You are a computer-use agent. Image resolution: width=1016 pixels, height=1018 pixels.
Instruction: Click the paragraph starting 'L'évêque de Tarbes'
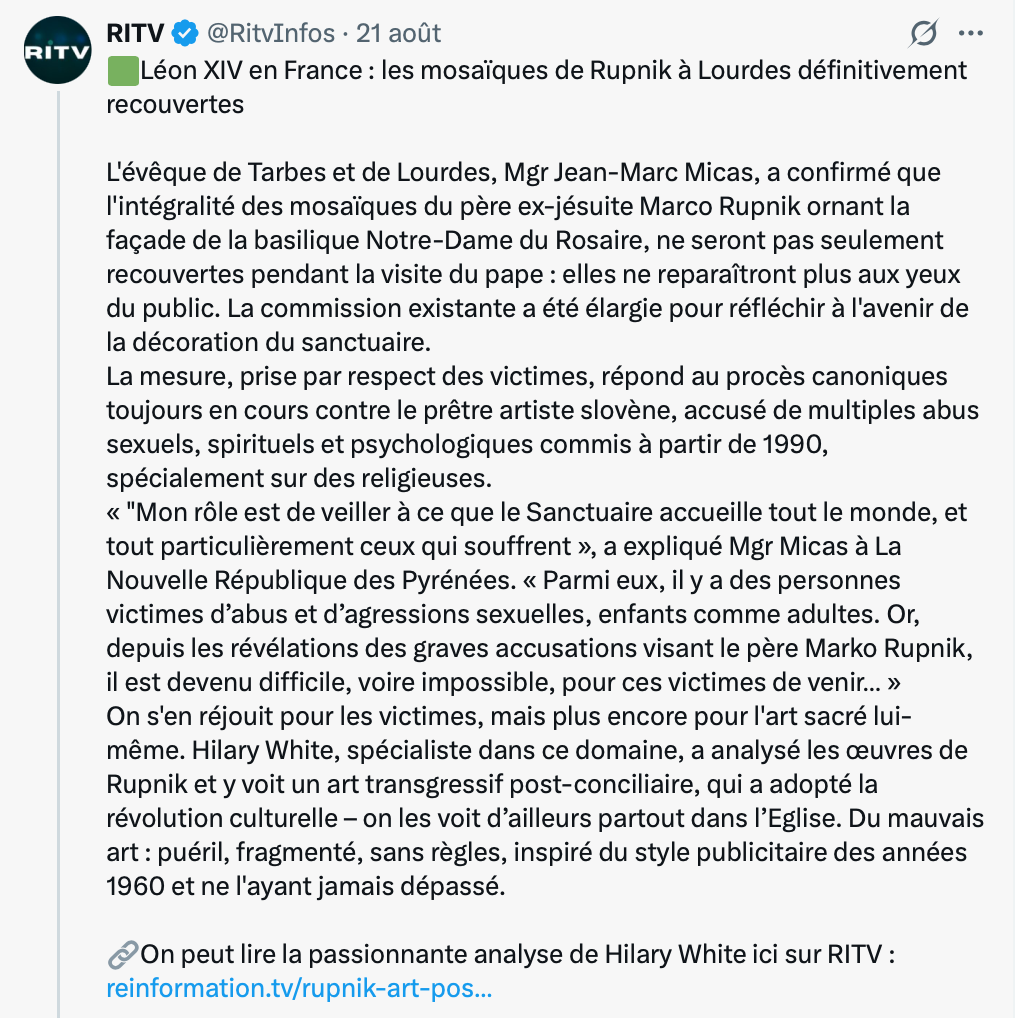[538, 257]
